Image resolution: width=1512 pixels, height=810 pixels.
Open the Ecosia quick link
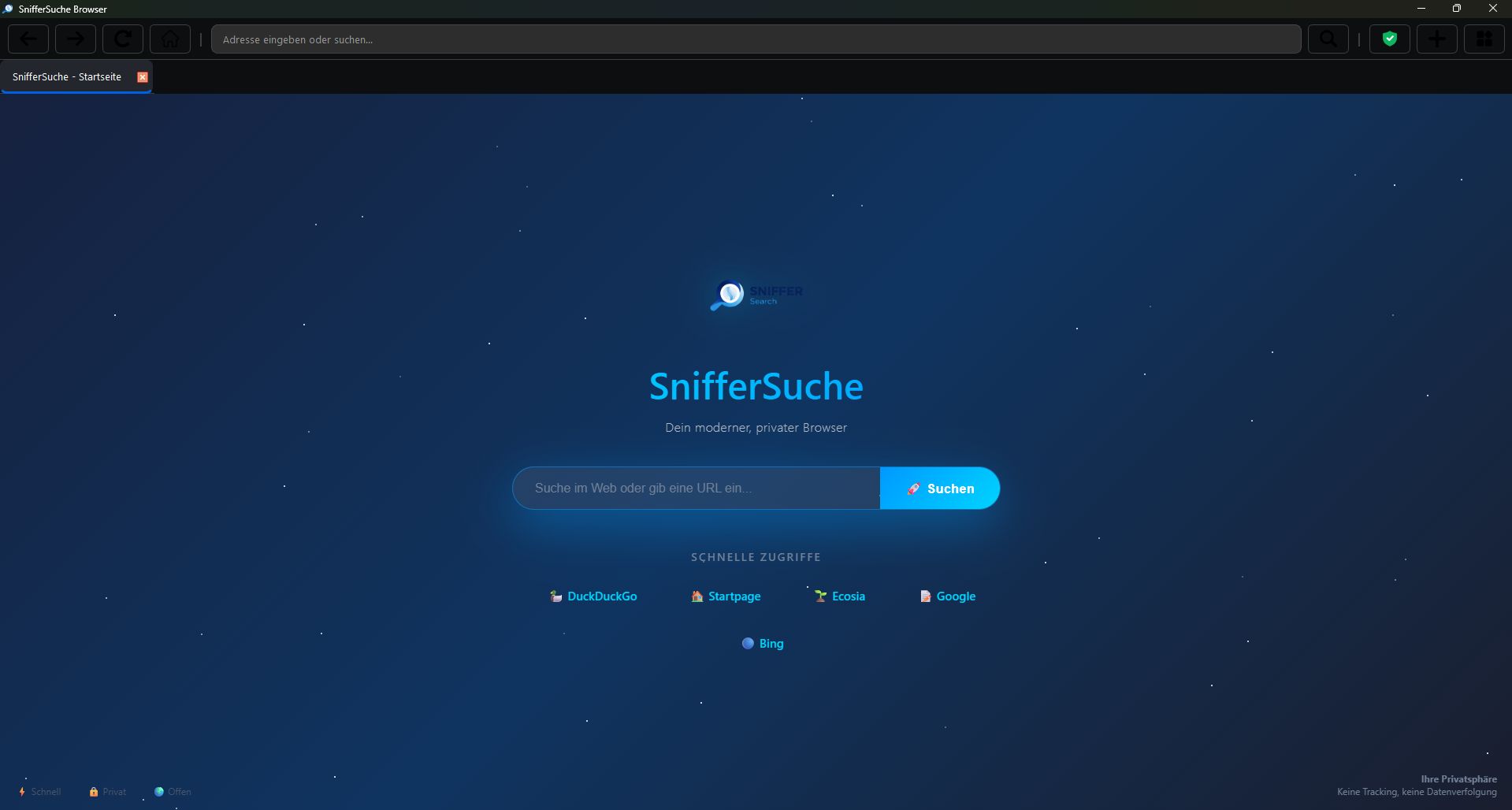coord(840,596)
